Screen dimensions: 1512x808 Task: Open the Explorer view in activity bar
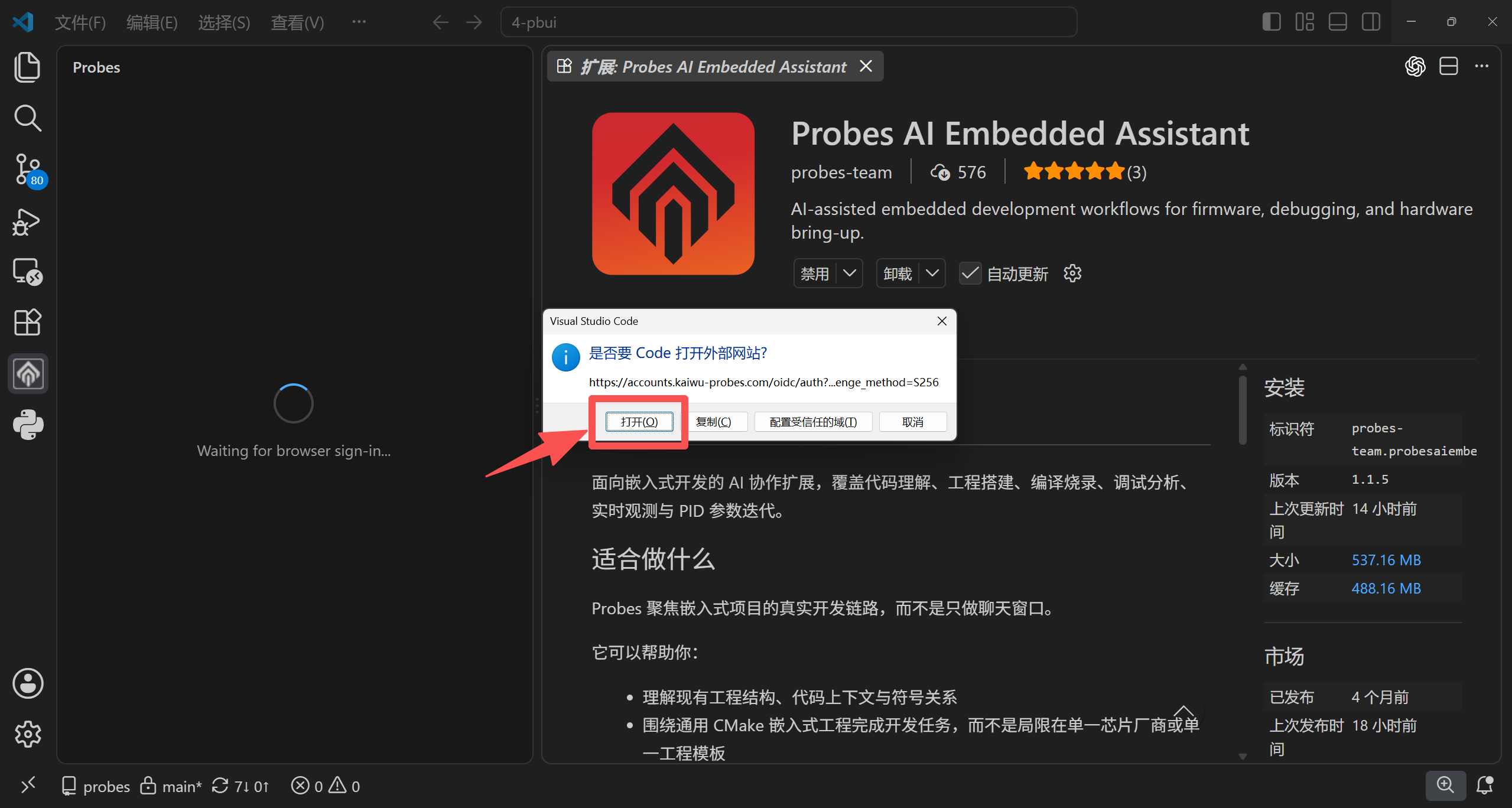27,67
